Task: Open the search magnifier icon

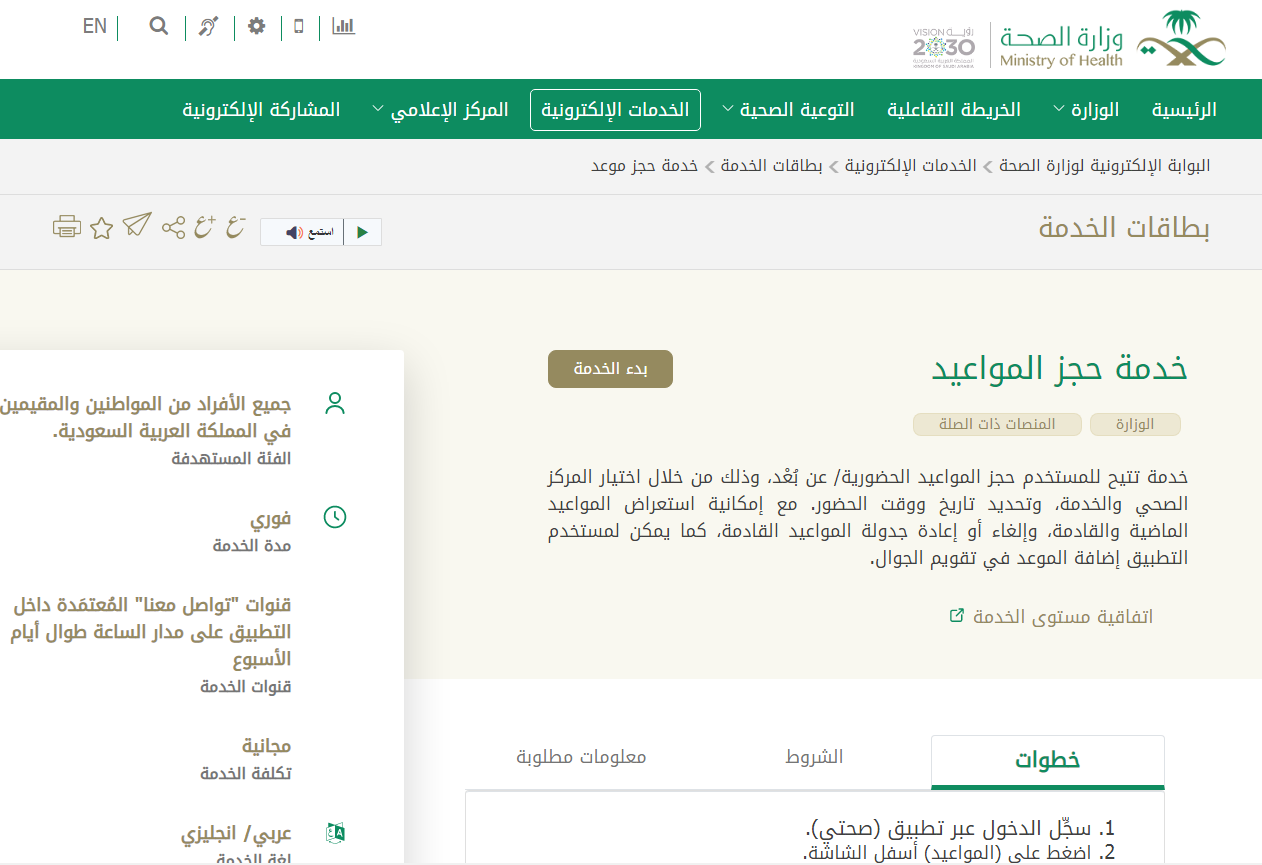Action: 159,26
